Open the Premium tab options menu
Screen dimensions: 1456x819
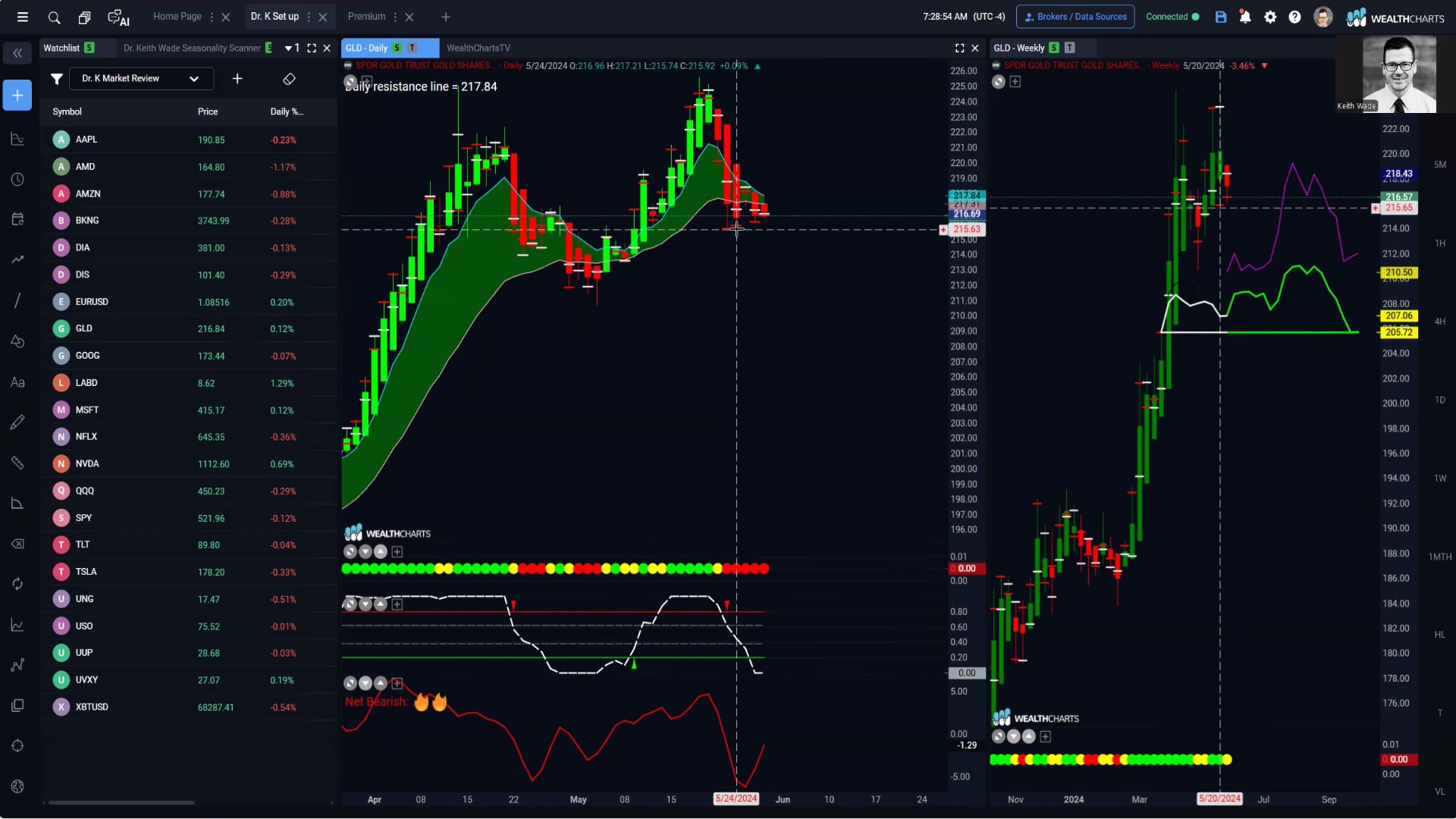(395, 17)
